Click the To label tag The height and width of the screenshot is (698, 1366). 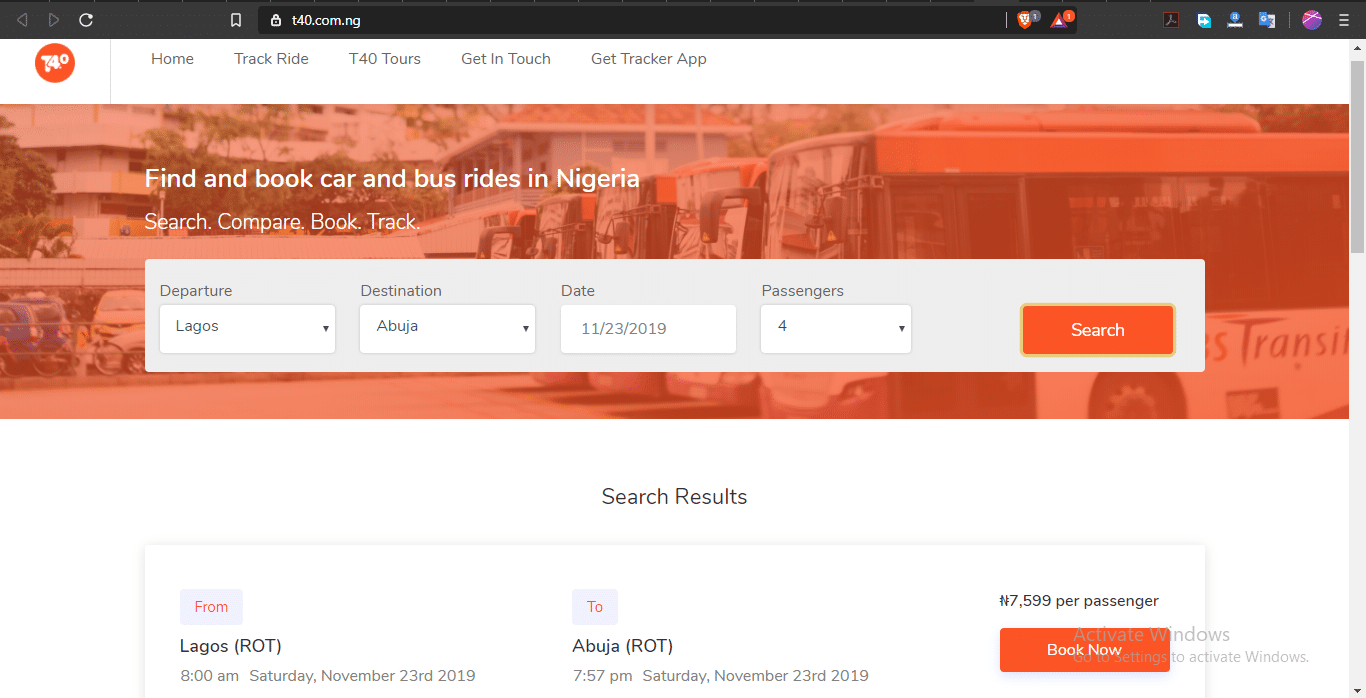(595, 607)
